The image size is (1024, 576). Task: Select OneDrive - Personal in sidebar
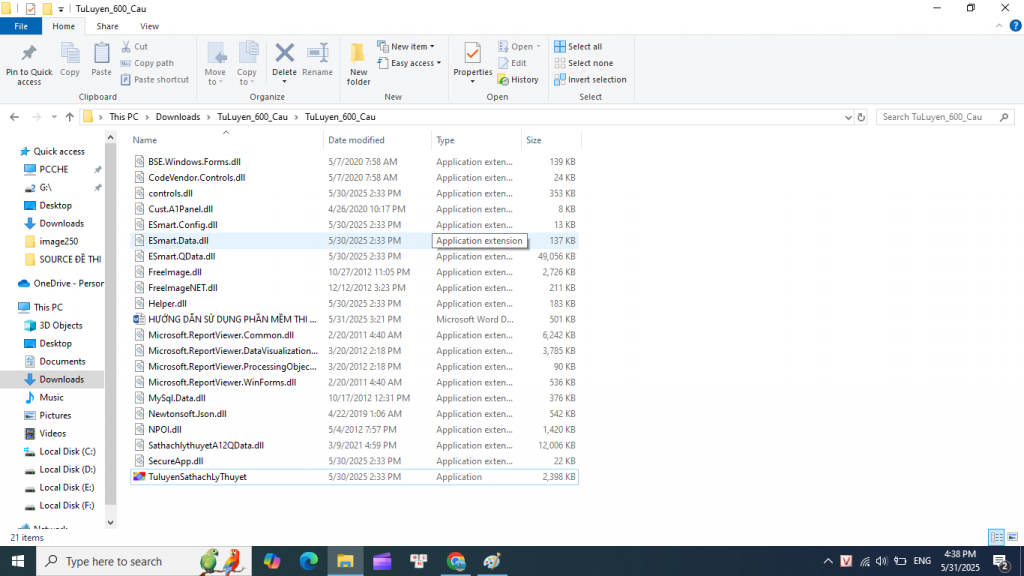61,283
